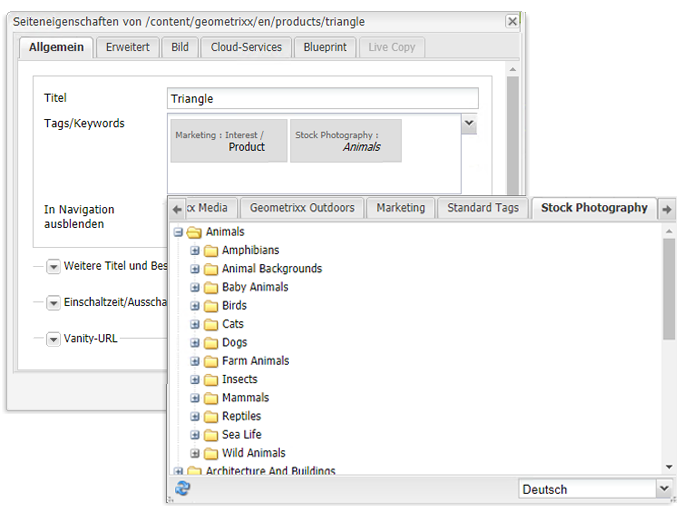
Task: Select the Sea Life tag
Action: (242, 435)
